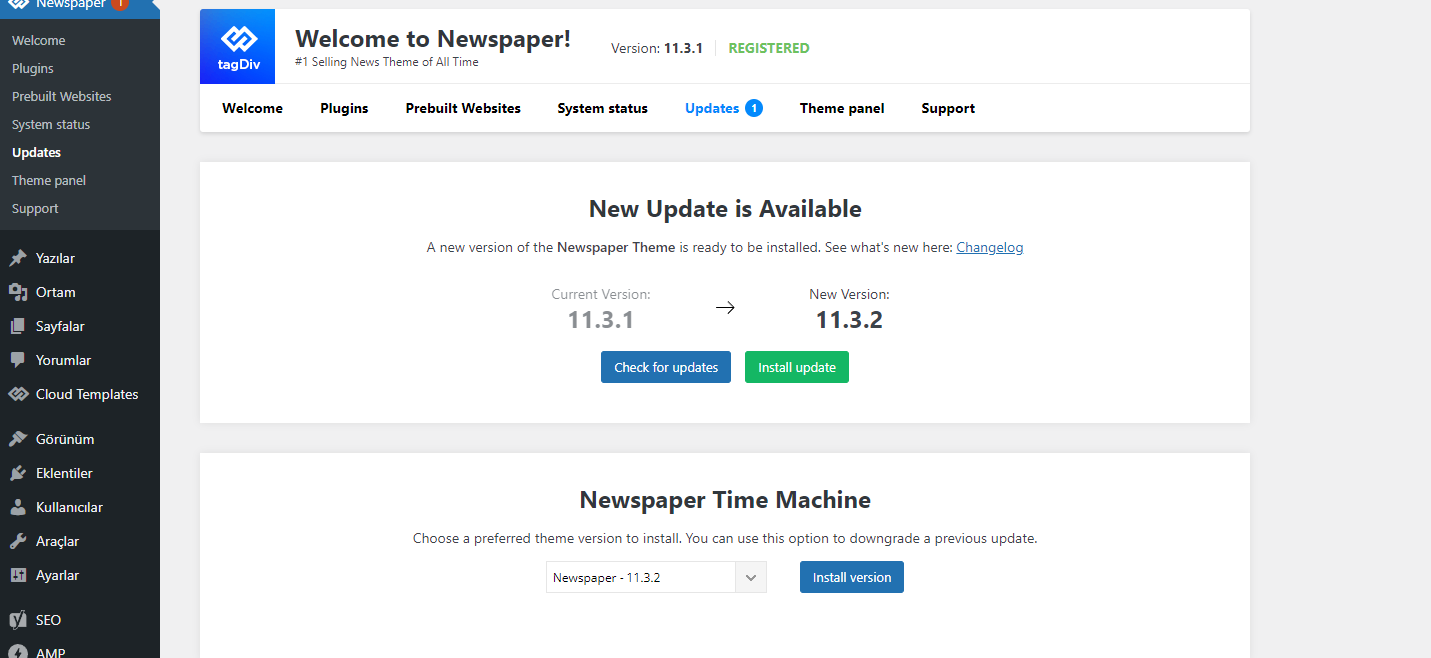Click the Araçlar wrench icon

point(18,541)
